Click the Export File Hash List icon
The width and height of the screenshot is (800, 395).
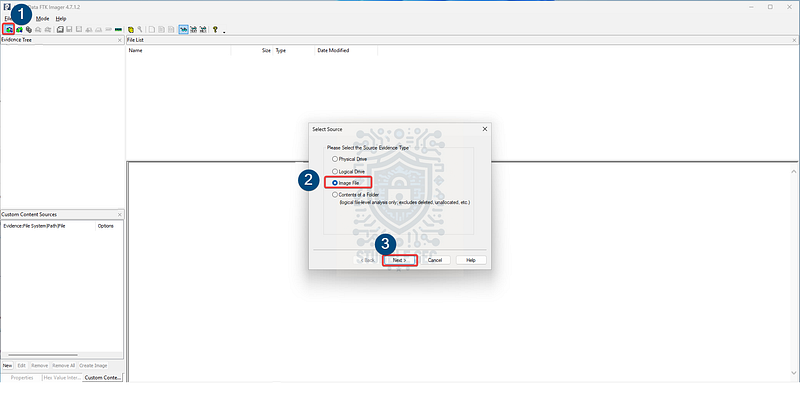161,30
